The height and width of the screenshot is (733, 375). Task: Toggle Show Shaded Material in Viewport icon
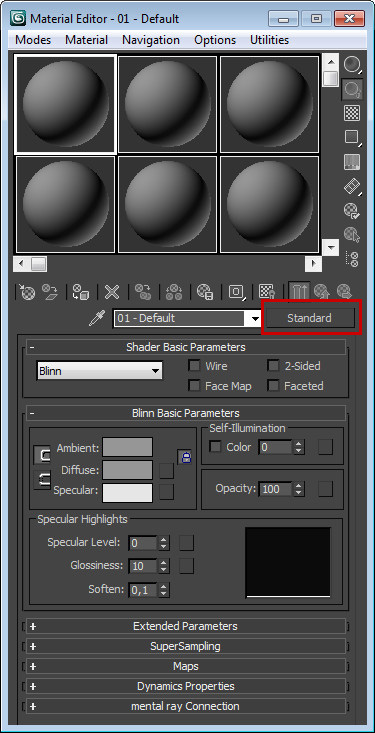[267, 292]
